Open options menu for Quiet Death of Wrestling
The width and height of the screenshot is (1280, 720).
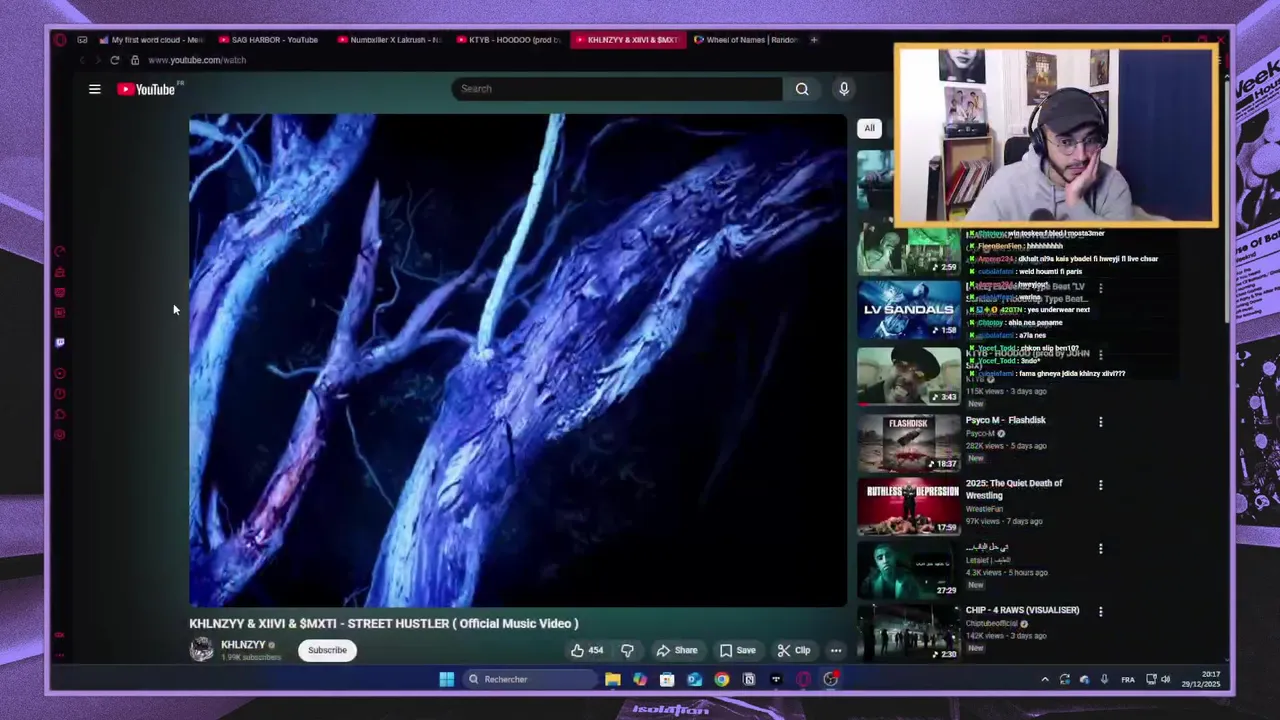click(x=1101, y=485)
